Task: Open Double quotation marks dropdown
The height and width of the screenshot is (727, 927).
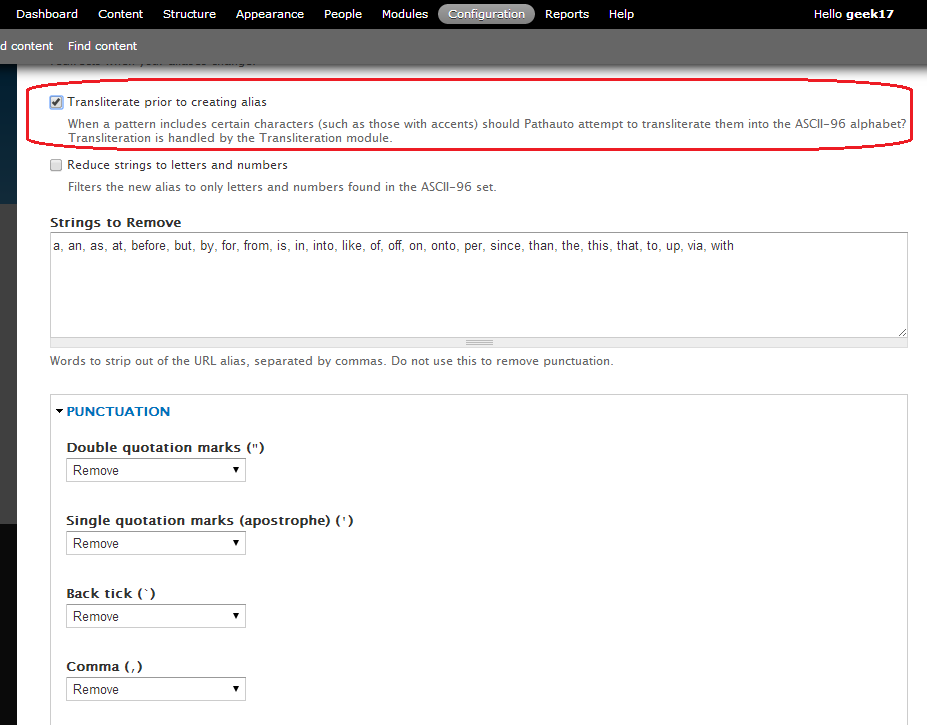Action: (x=156, y=470)
